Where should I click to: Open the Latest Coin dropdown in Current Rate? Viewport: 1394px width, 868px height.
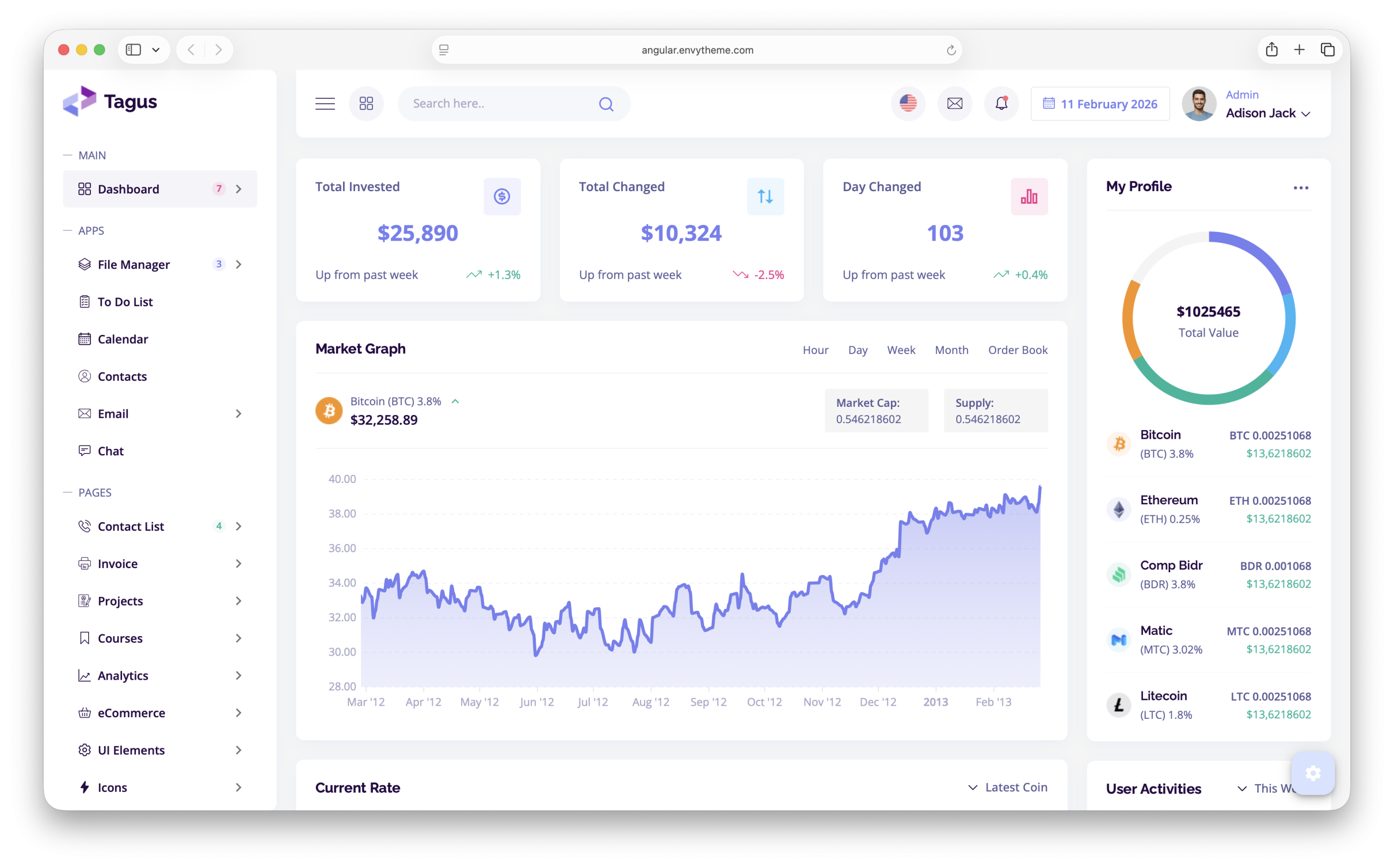(x=1007, y=787)
